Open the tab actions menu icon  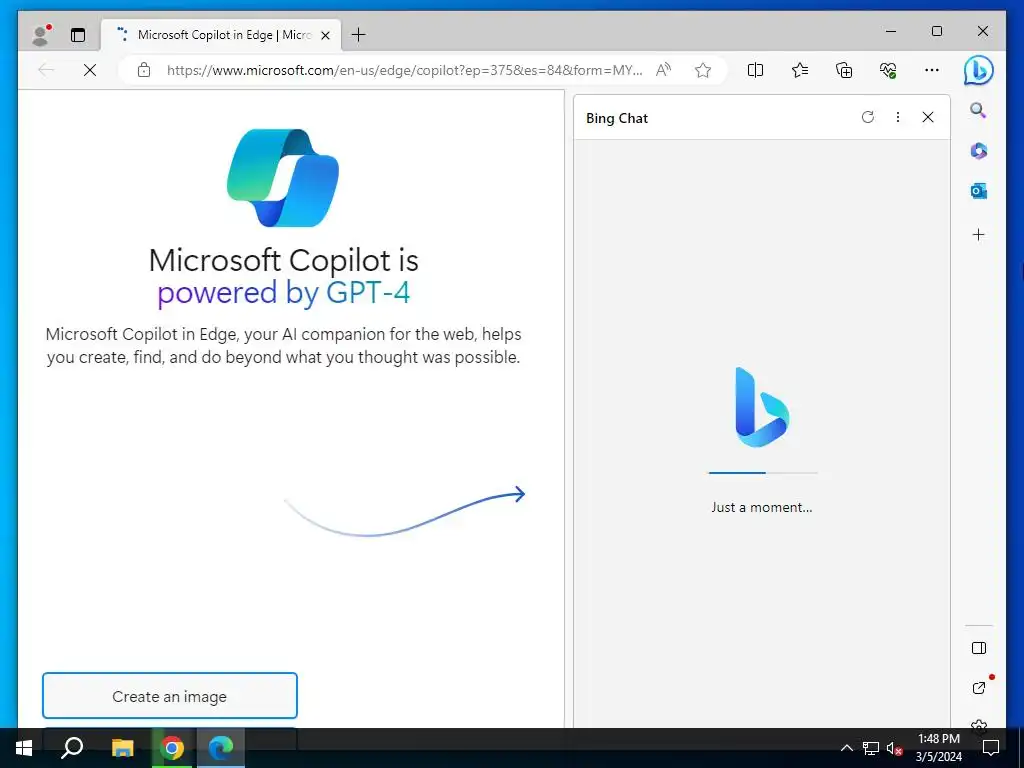tap(78, 35)
